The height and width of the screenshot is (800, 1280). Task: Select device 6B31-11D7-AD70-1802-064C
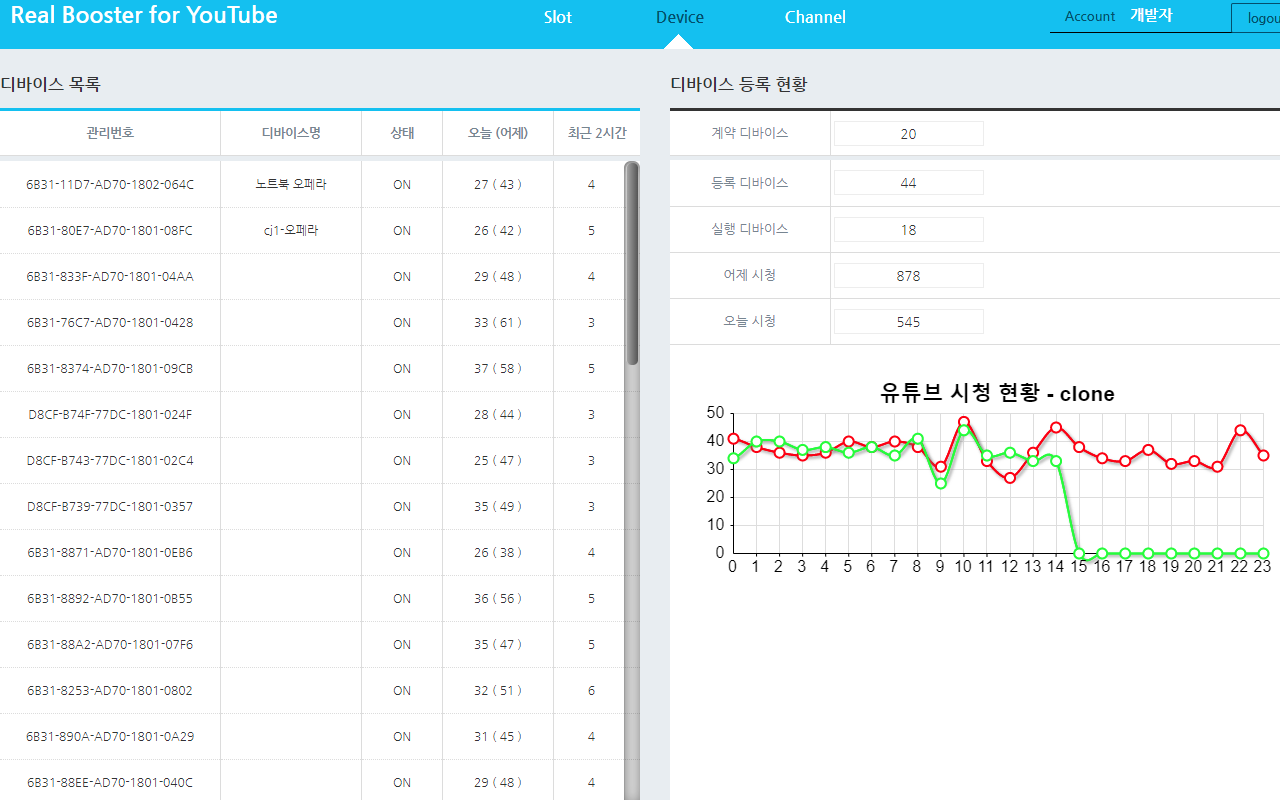tap(110, 185)
